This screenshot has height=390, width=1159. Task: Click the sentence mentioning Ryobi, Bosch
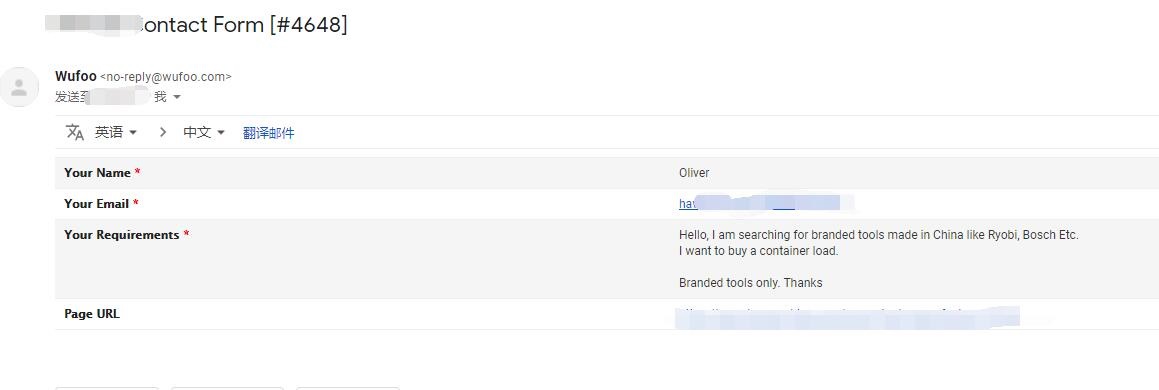point(879,235)
